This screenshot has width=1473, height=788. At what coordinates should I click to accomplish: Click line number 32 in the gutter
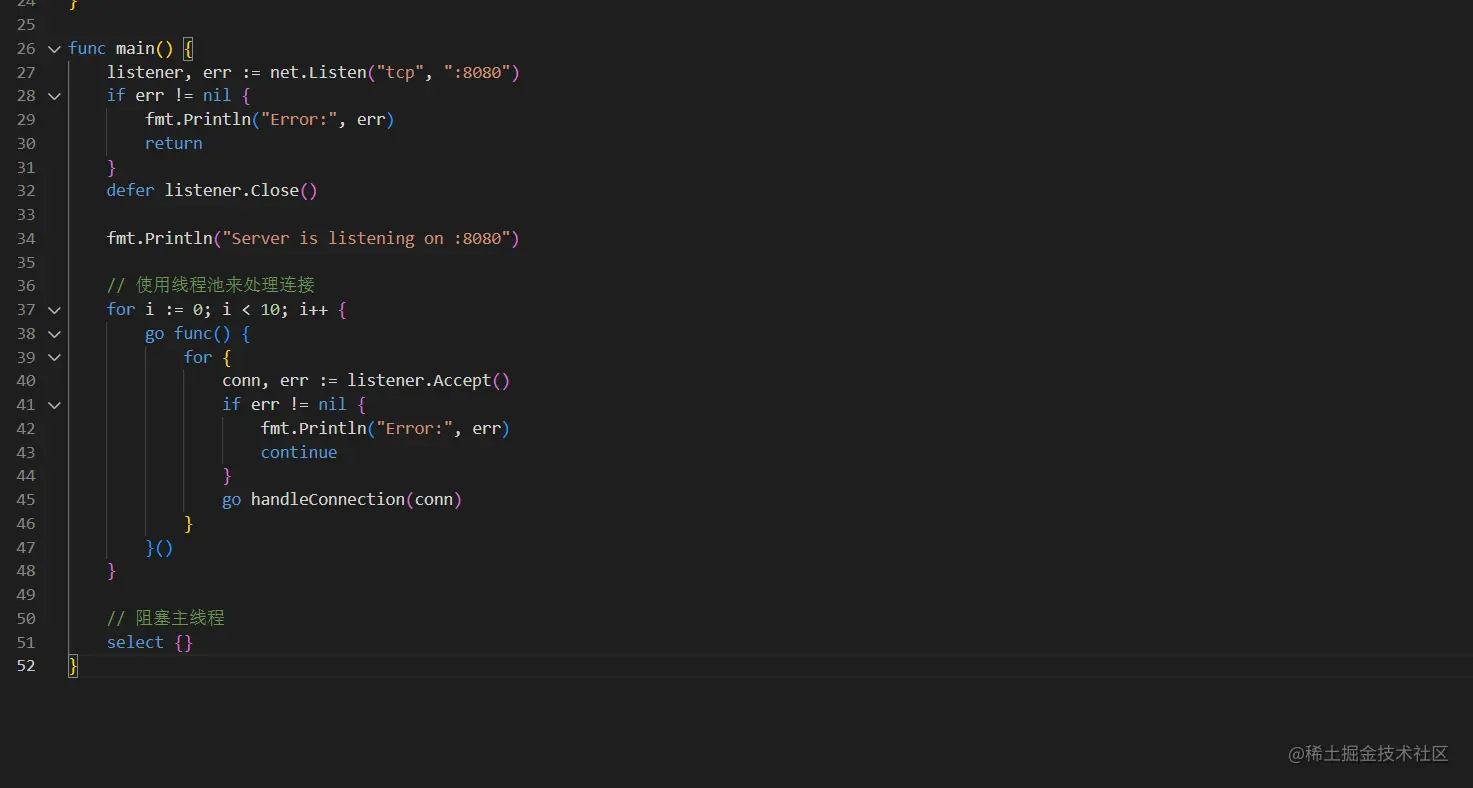pyautogui.click(x=26, y=191)
